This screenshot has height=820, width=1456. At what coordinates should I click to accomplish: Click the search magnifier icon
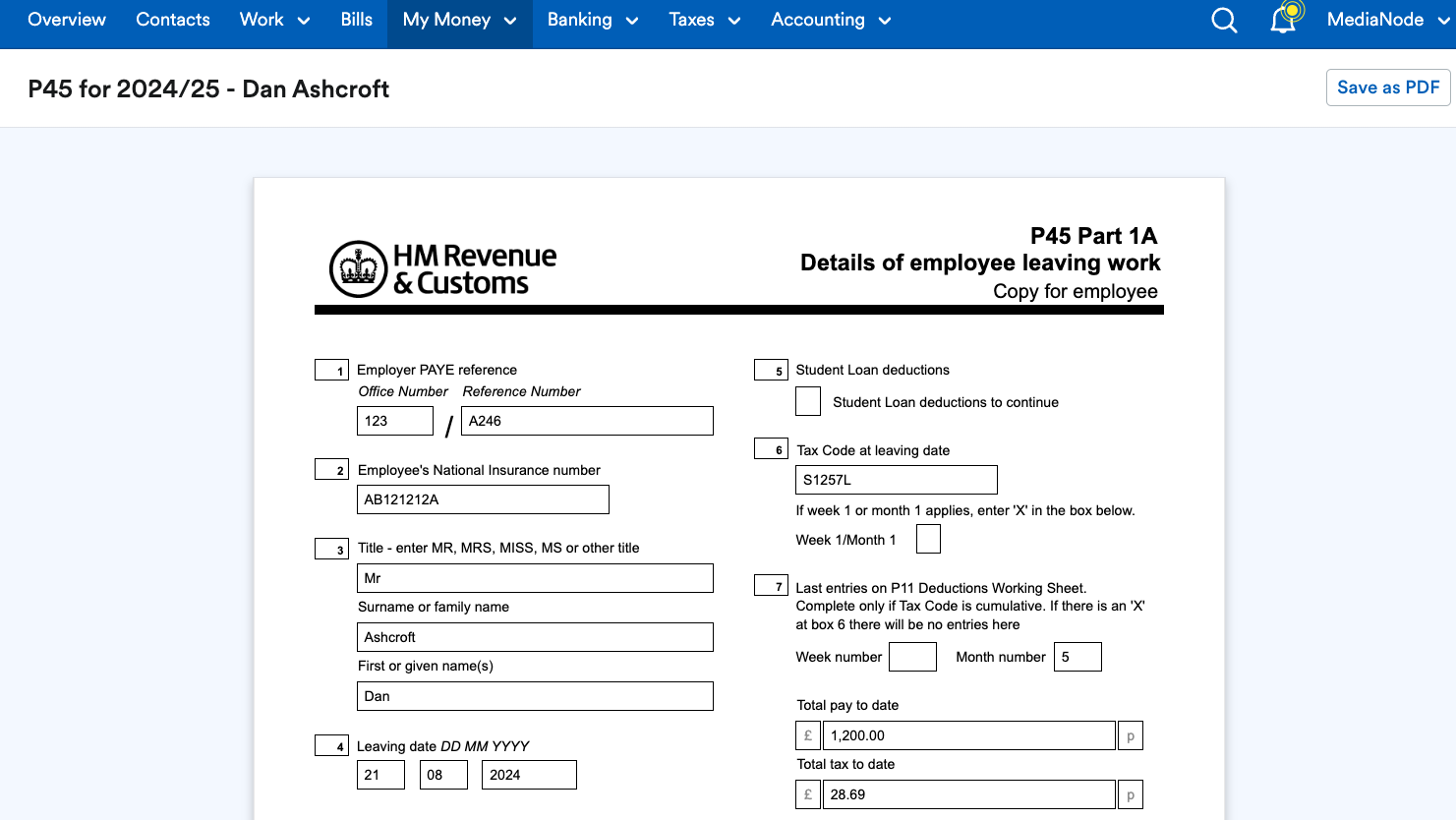pyautogui.click(x=1224, y=21)
